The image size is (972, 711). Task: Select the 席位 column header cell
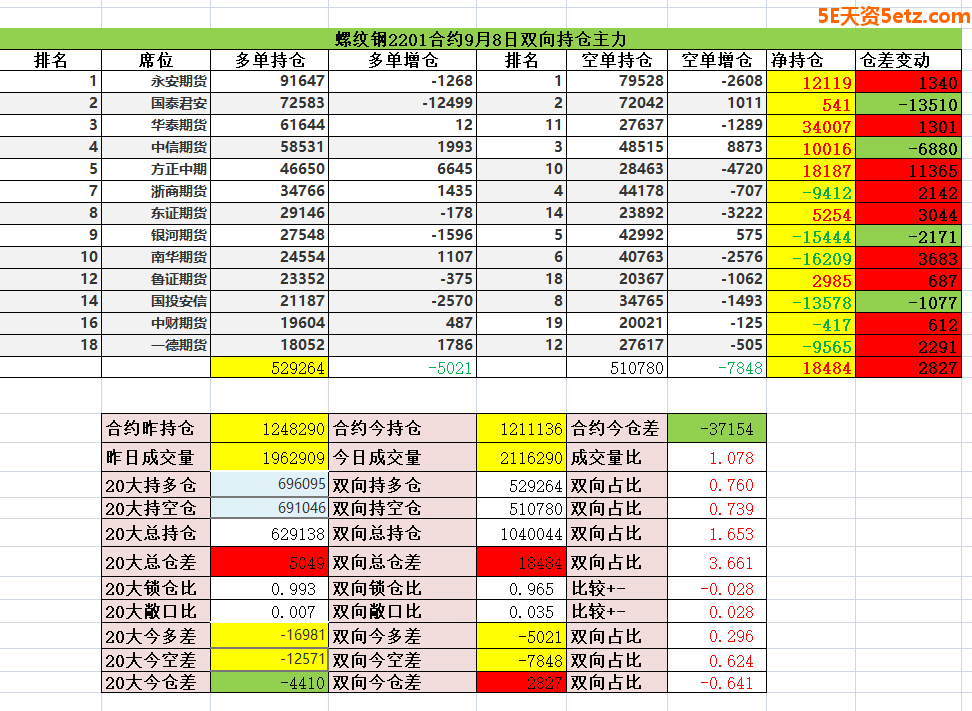[155, 60]
